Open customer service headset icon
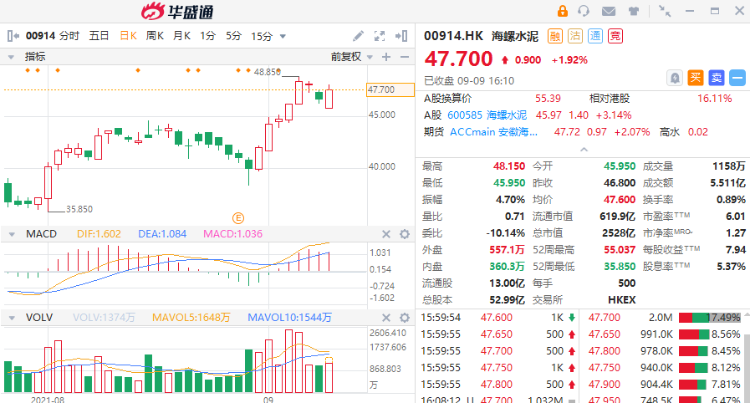This screenshot has height=403, width=750. 584,11
